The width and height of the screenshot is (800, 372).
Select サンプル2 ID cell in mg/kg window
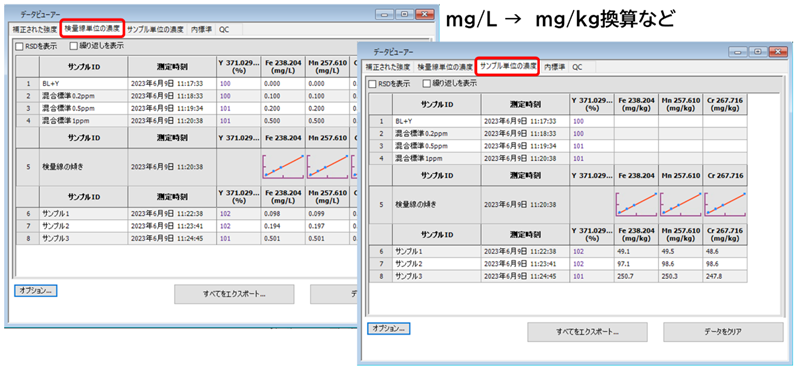pyautogui.click(x=436, y=264)
